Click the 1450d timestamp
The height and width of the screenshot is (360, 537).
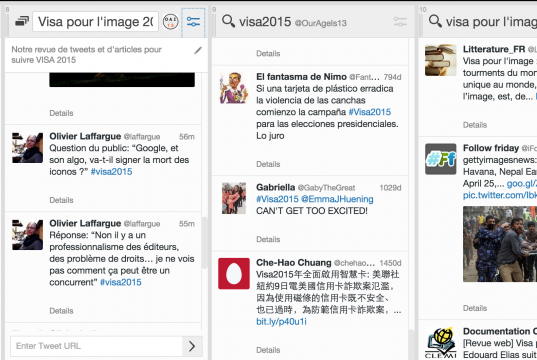tap(390, 263)
